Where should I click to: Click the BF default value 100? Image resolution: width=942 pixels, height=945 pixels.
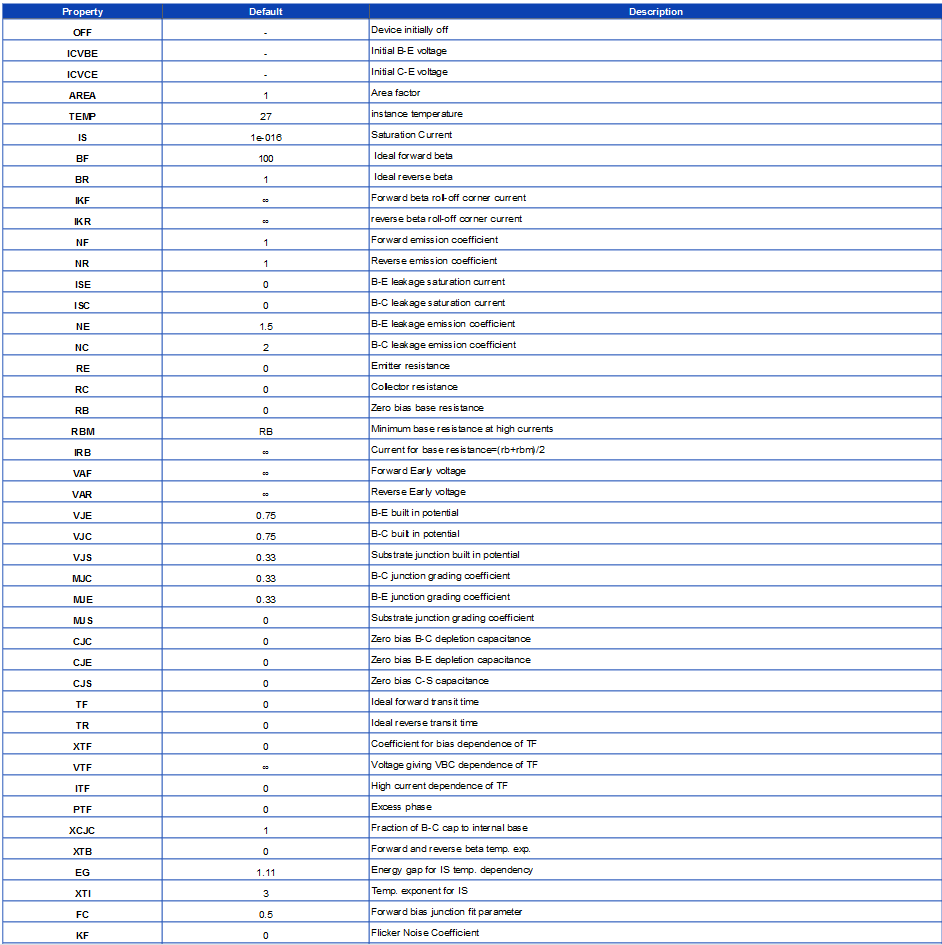[x=266, y=159]
